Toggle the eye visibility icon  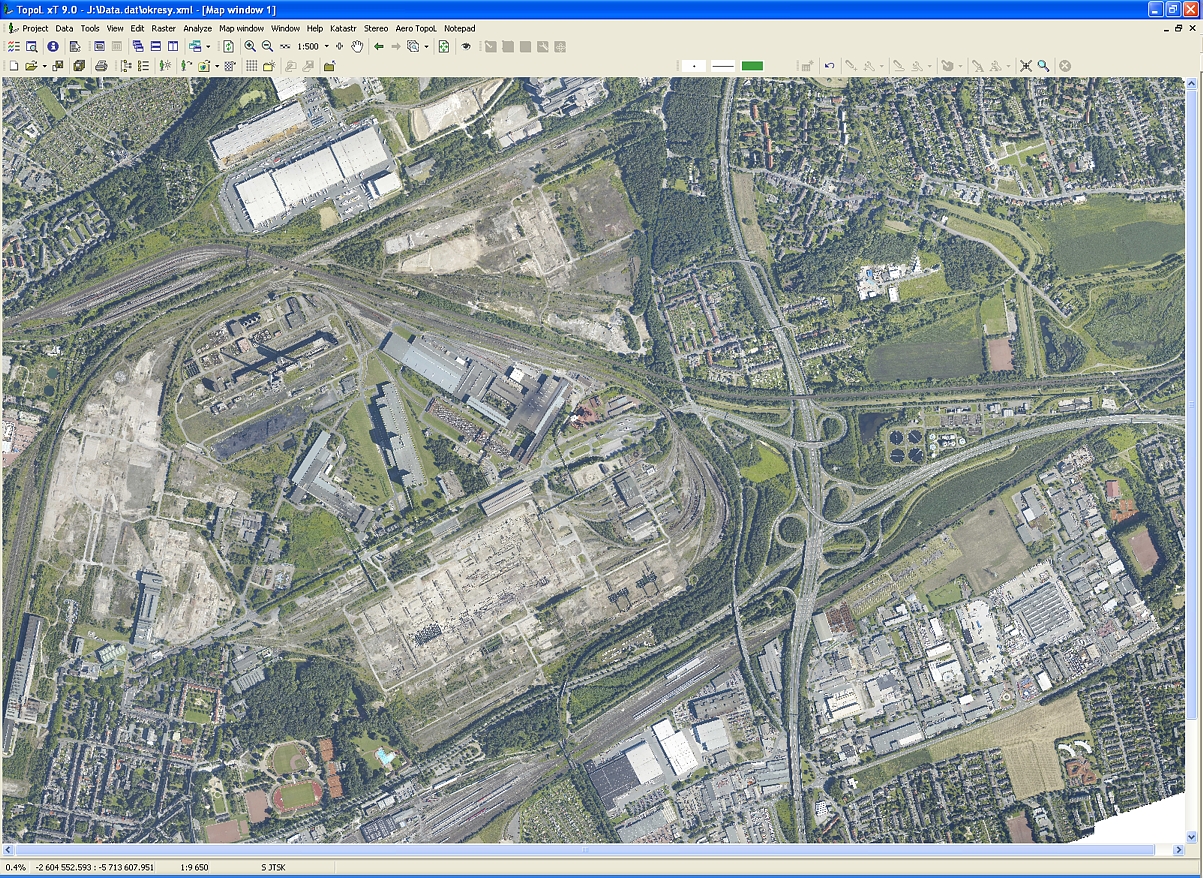point(466,47)
